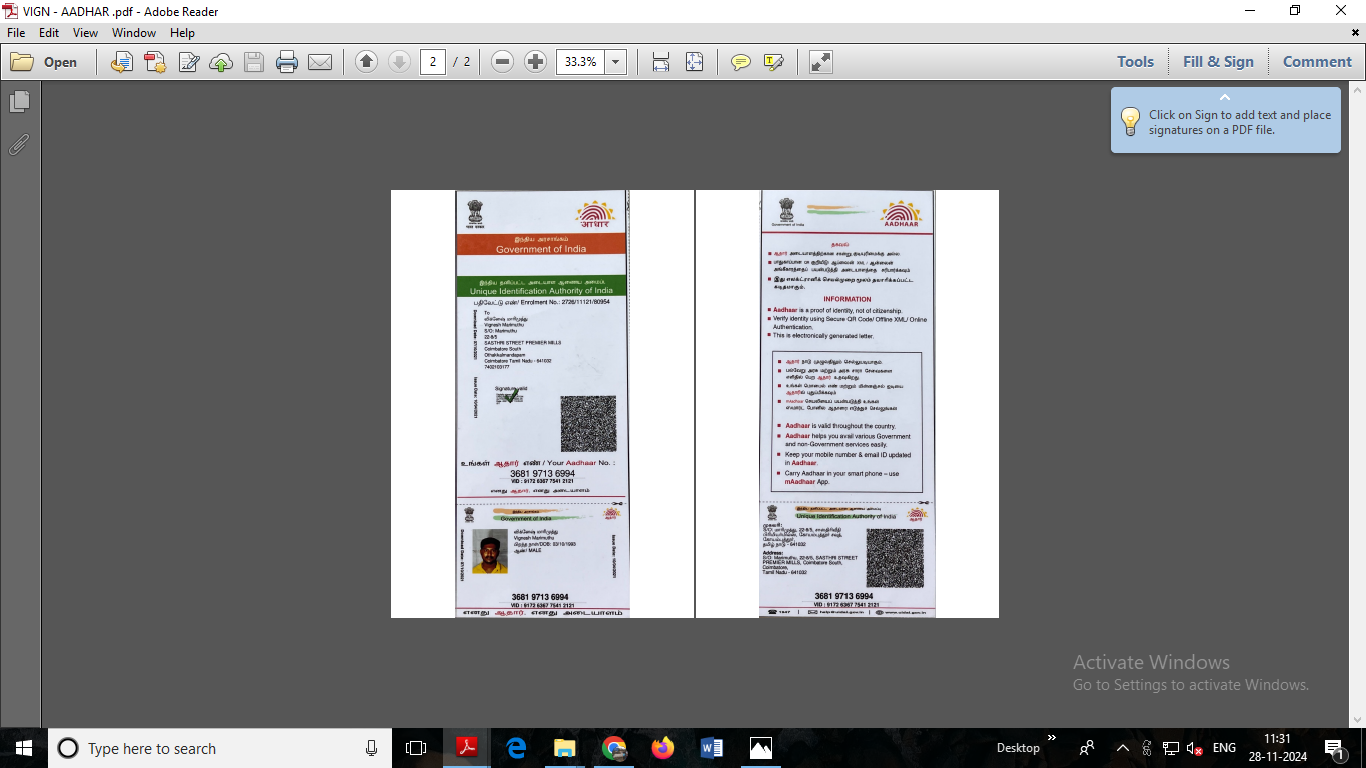Image resolution: width=1366 pixels, height=768 pixels.
Task: Click the Open file button
Action: [x=45, y=62]
